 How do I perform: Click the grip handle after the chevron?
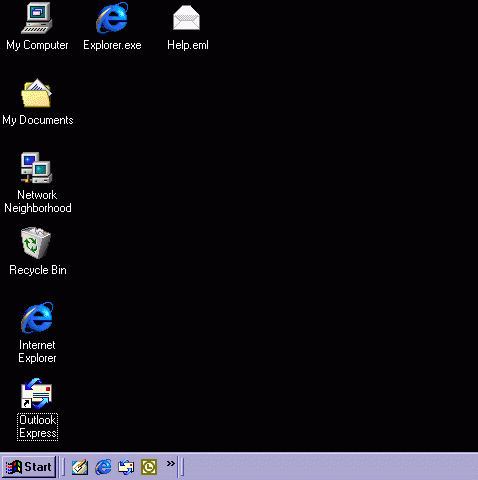click(182, 467)
